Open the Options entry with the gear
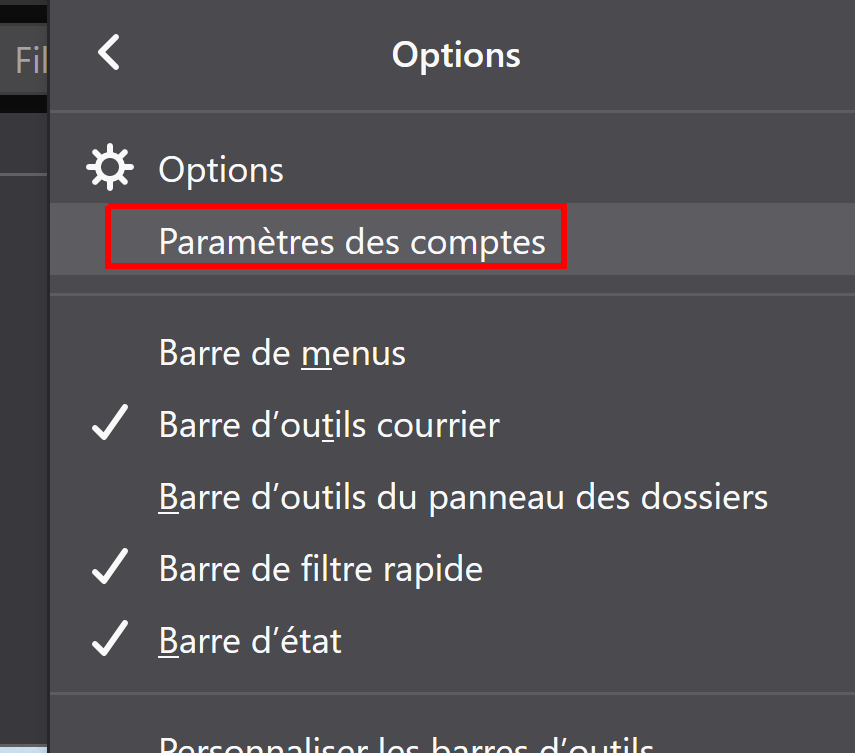The width and height of the screenshot is (855, 753). [221, 169]
